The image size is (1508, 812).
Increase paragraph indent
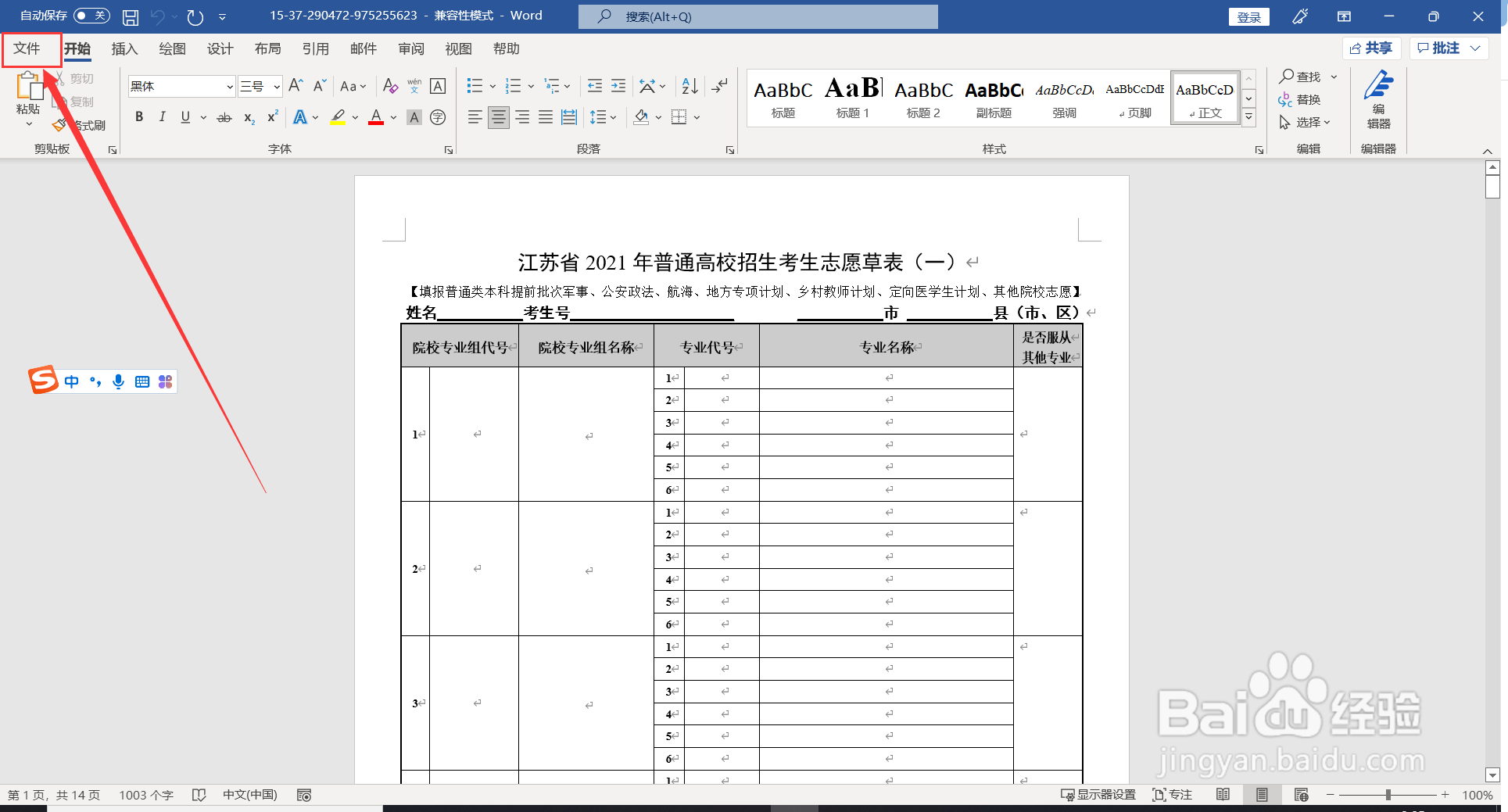coord(618,85)
